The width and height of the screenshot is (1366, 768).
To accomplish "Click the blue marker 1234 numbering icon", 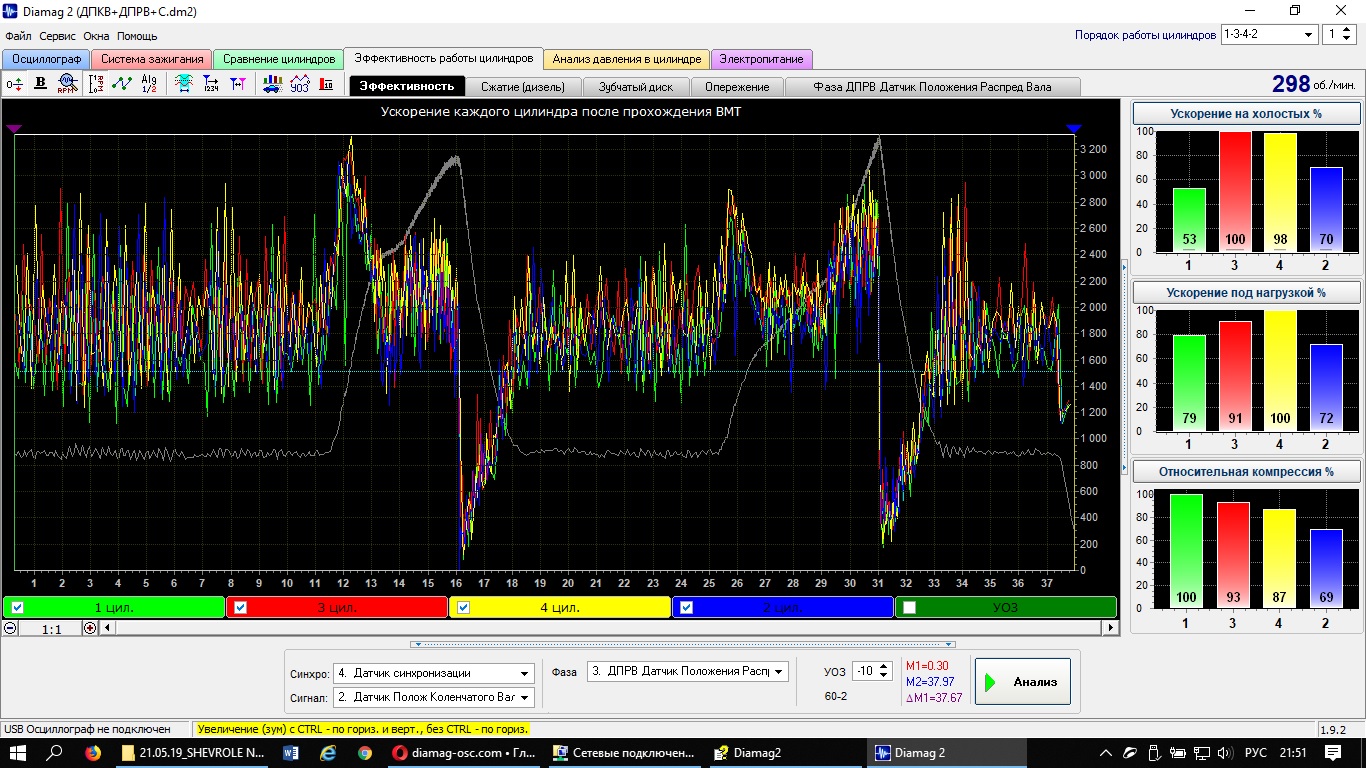I will (211, 84).
